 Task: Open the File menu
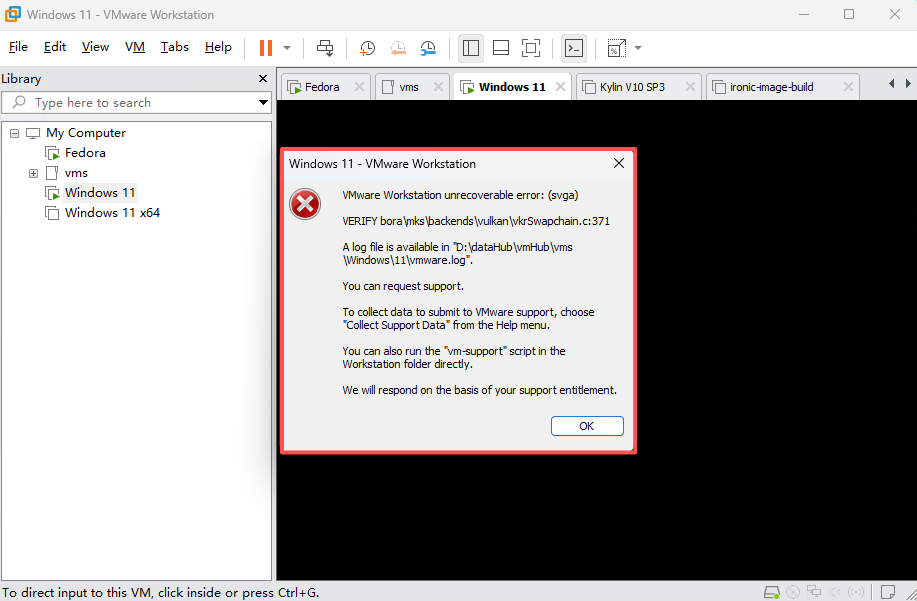18,47
